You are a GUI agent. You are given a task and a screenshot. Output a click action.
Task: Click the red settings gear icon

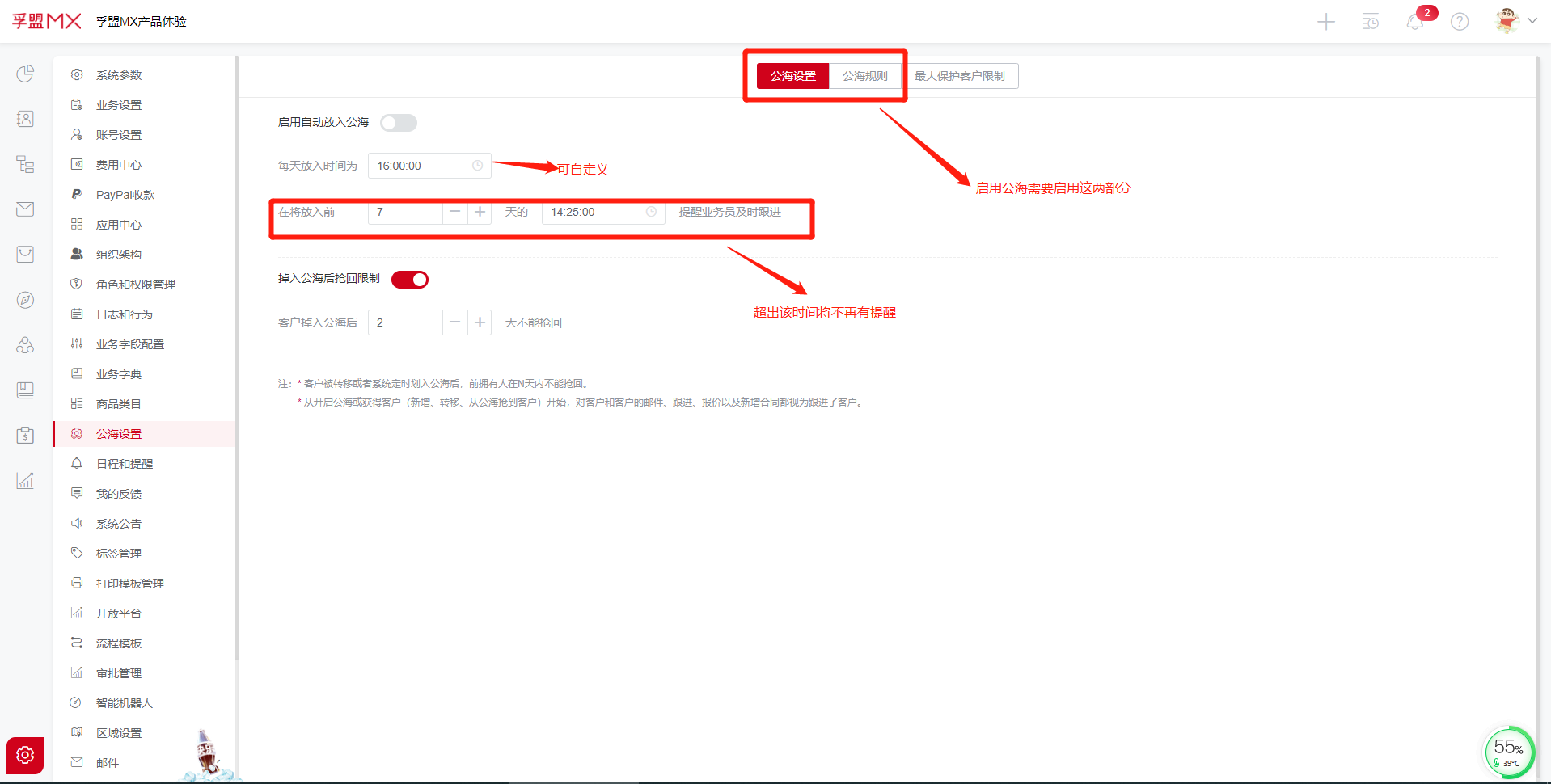(x=25, y=755)
